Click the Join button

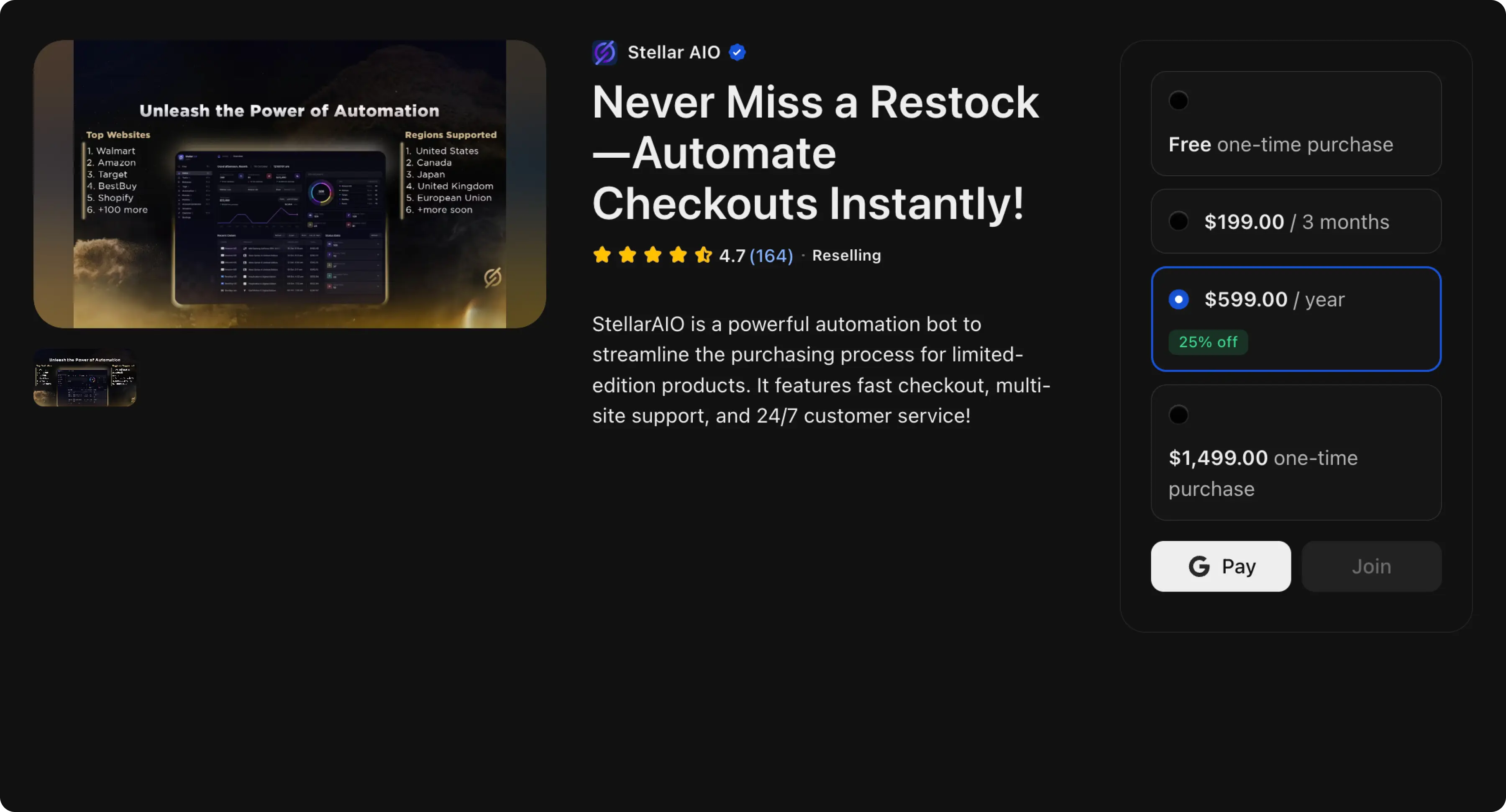[1372, 566]
